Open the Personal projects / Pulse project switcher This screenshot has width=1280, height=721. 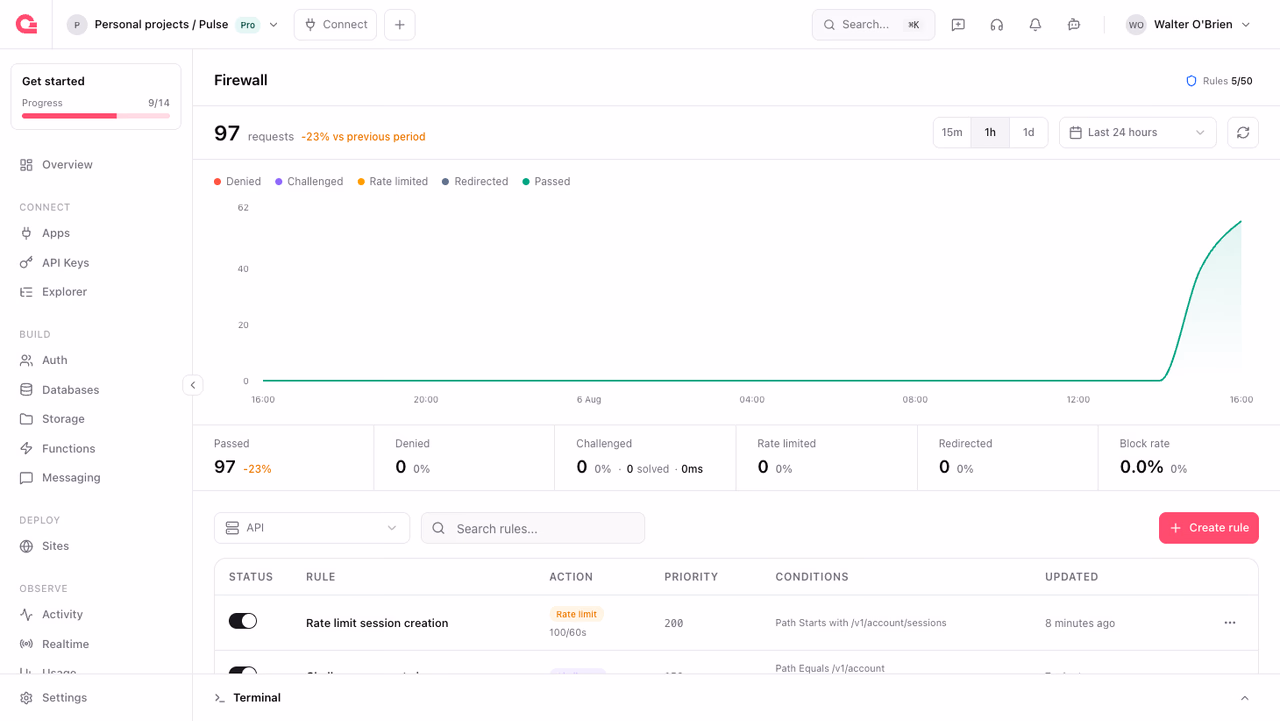(x=173, y=24)
